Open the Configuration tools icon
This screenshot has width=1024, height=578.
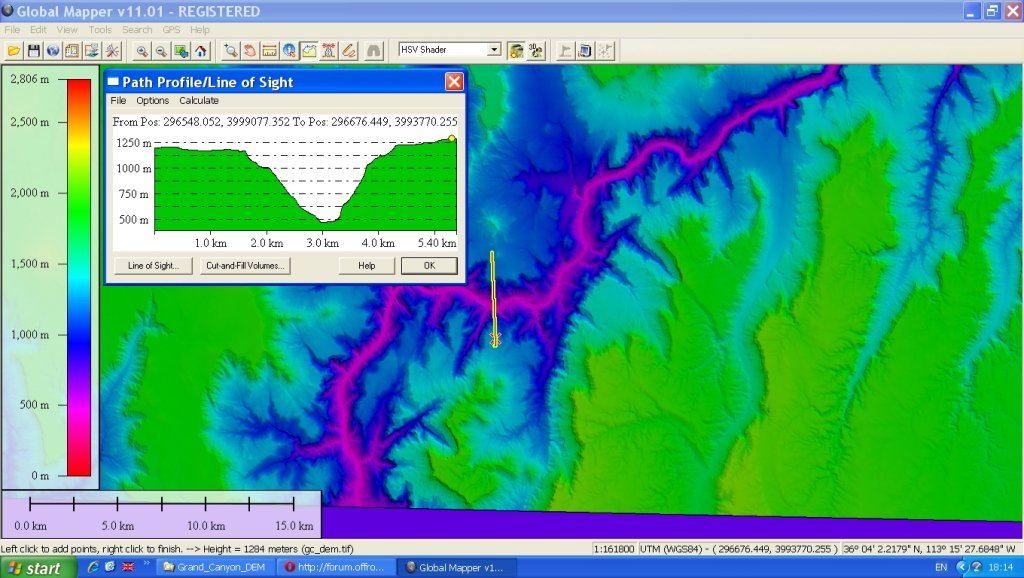coord(111,50)
